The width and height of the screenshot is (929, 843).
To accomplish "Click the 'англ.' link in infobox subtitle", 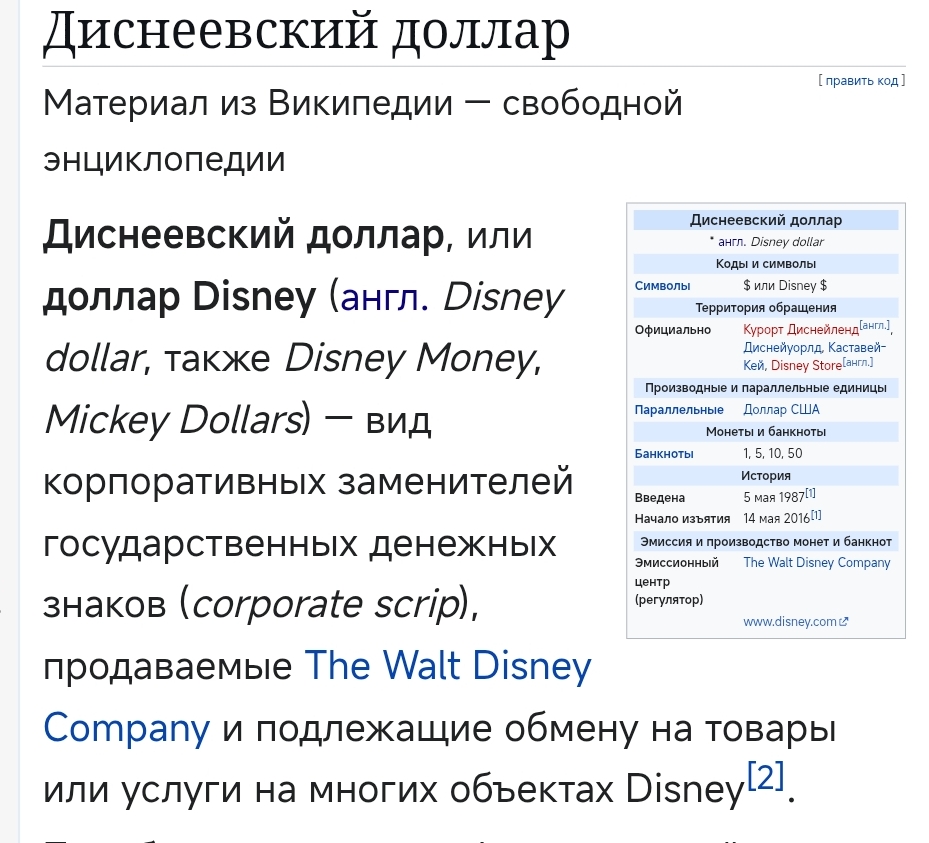I will click(x=732, y=242).
